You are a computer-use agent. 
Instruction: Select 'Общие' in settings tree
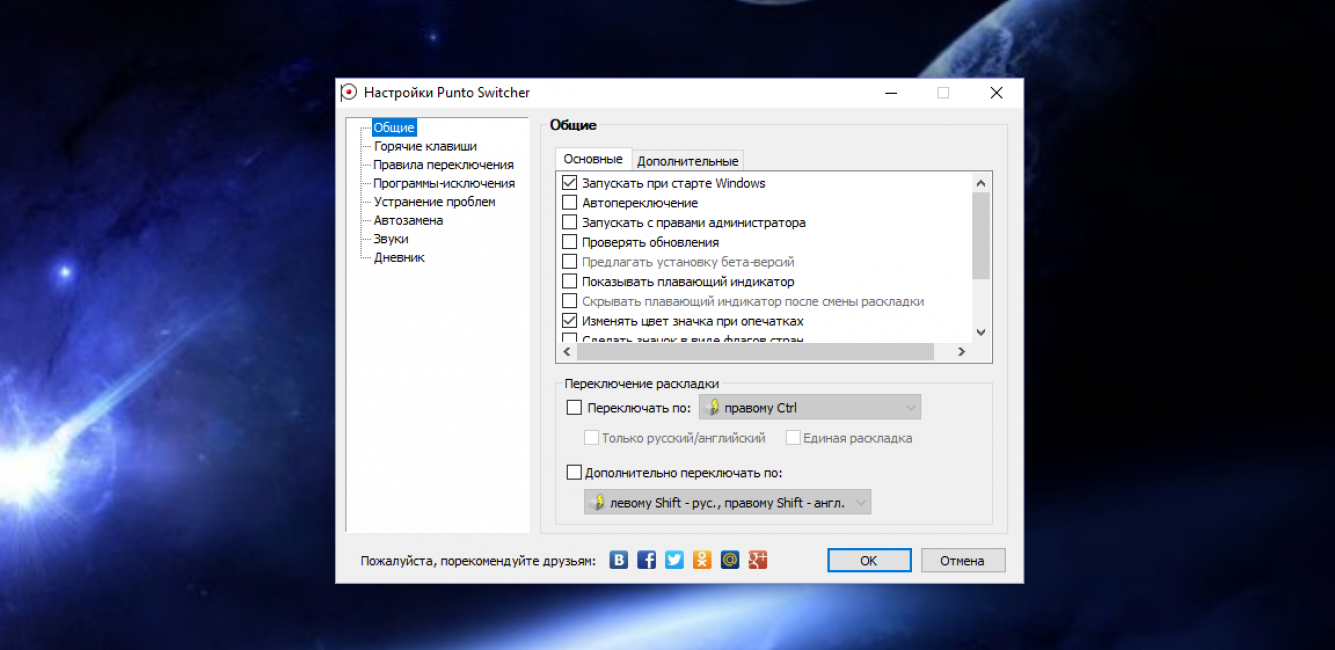point(393,128)
